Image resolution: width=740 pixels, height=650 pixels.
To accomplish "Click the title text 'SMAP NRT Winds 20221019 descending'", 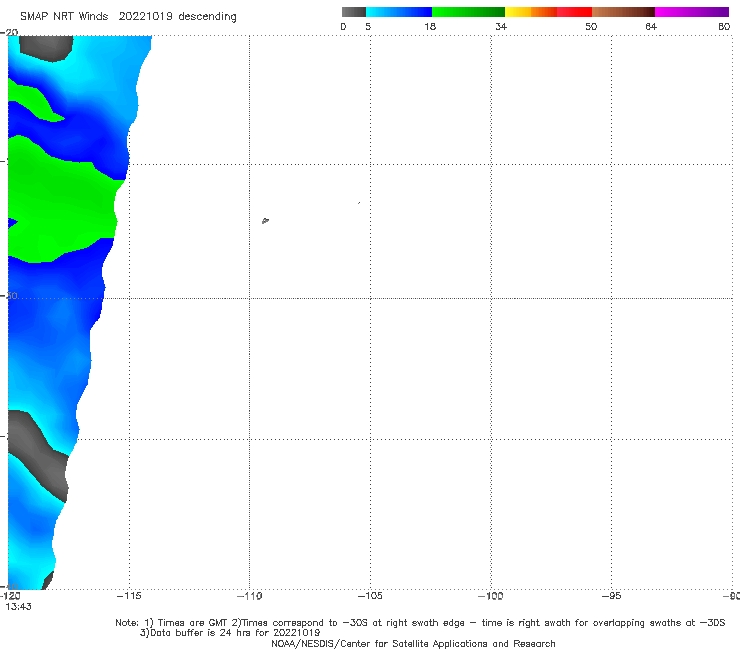I will click(x=128, y=16).
